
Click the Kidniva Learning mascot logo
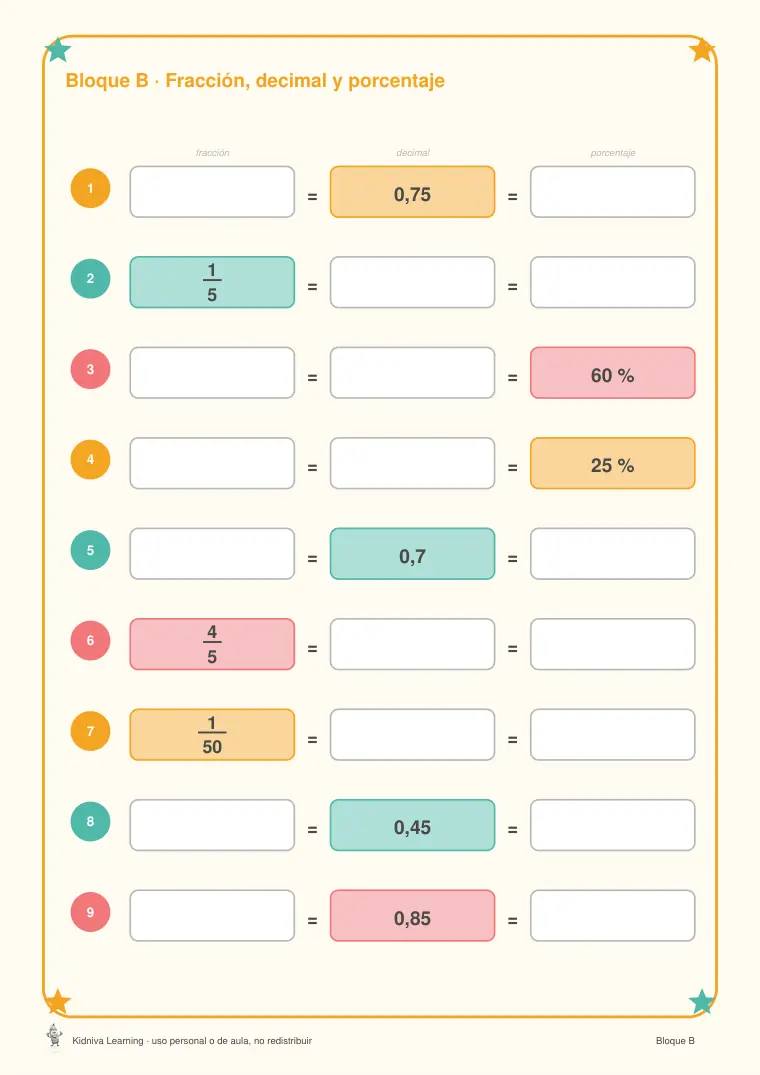54,1036
